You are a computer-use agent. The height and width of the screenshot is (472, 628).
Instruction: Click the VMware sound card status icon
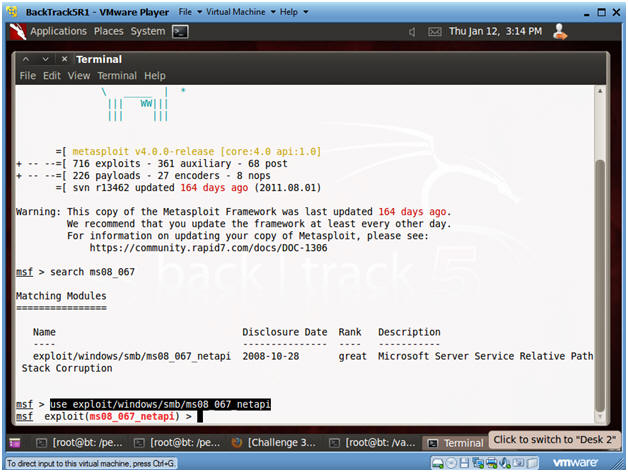coord(505,463)
